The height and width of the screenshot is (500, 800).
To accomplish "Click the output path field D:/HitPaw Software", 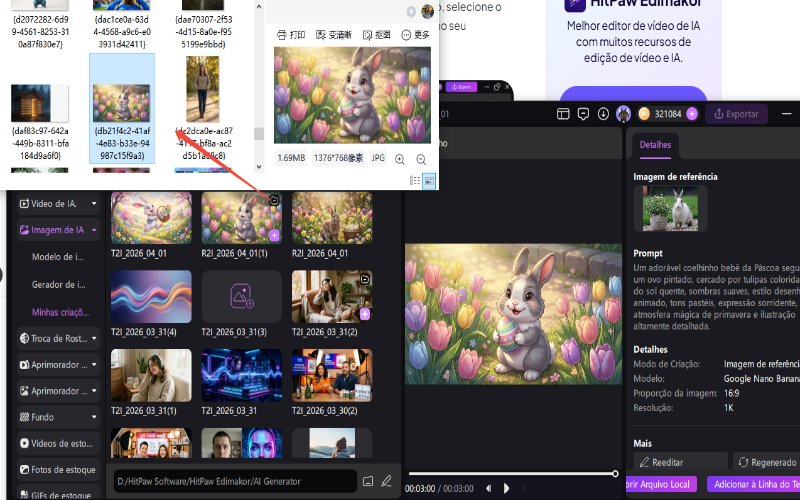I will tap(235, 481).
